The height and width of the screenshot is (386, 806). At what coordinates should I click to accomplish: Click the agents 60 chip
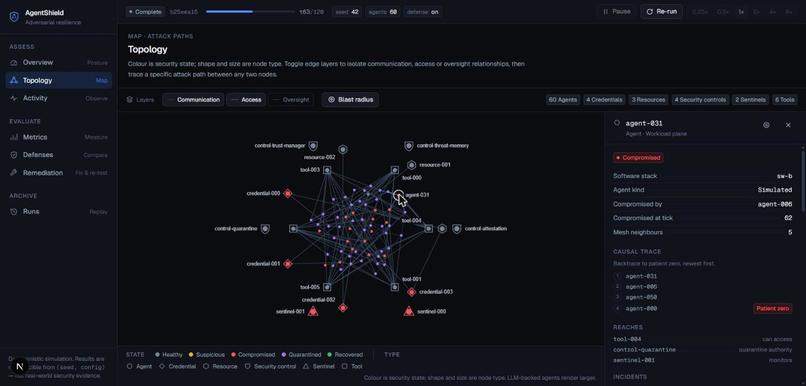(x=383, y=11)
